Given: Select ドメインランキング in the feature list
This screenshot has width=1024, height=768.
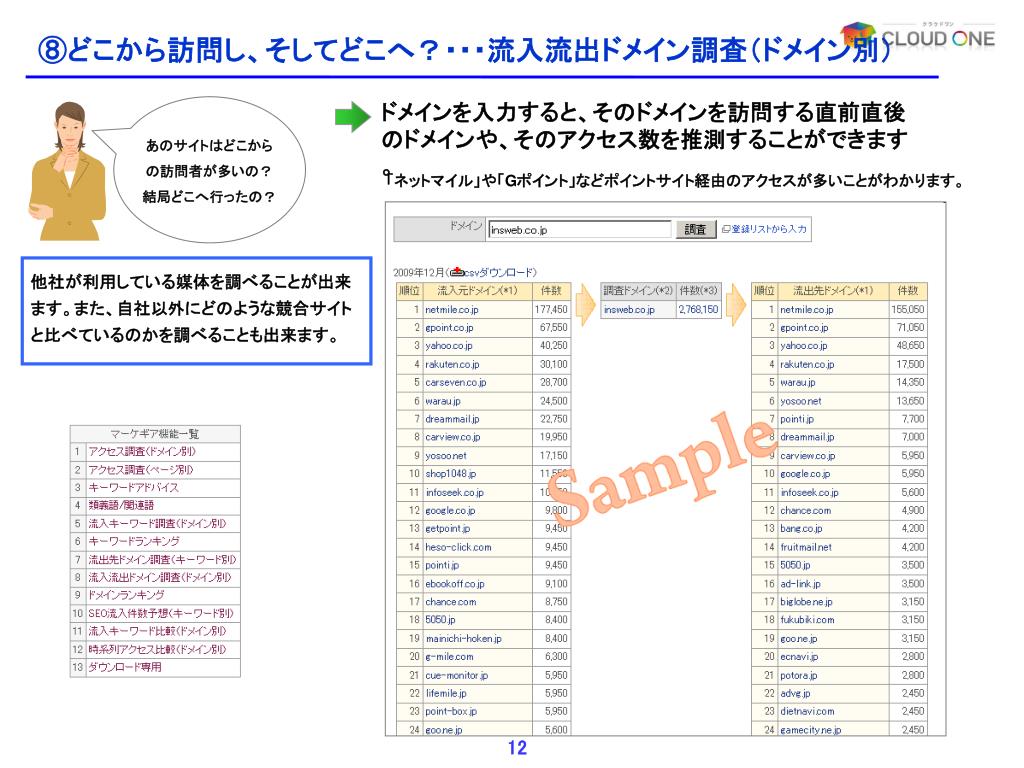Looking at the screenshot, I should [x=127, y=595].
